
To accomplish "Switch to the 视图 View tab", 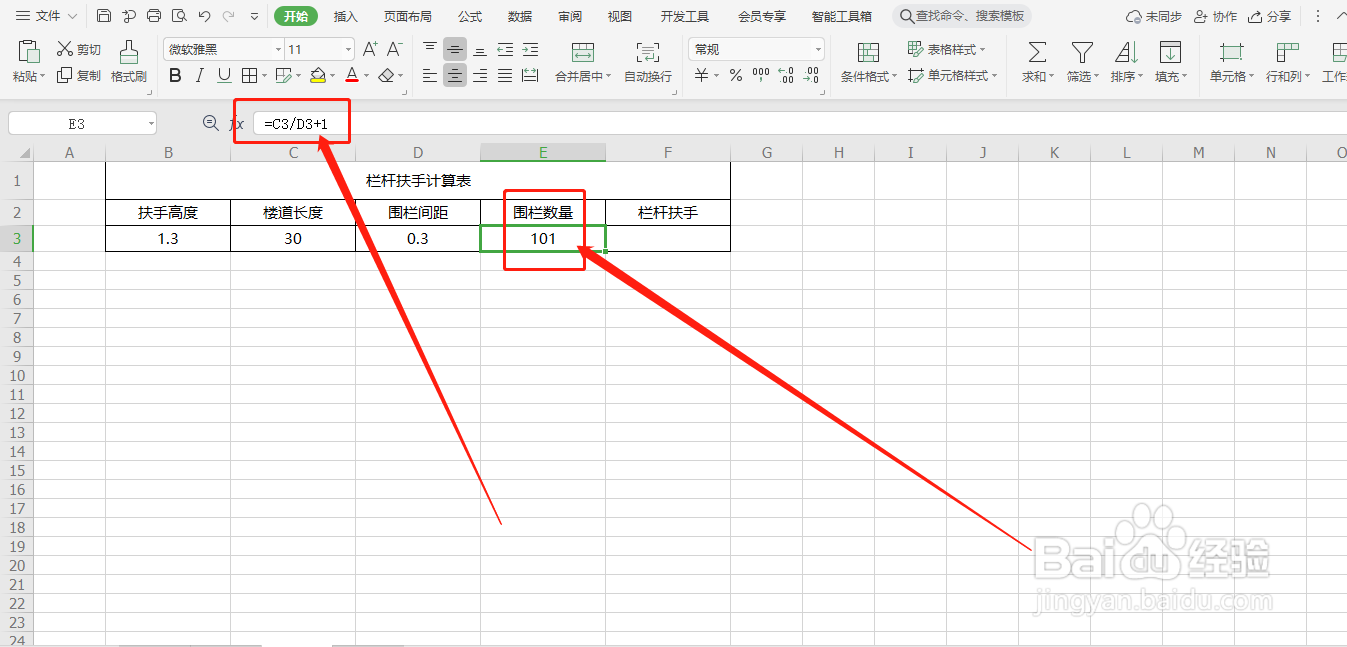I will [620, 16].
